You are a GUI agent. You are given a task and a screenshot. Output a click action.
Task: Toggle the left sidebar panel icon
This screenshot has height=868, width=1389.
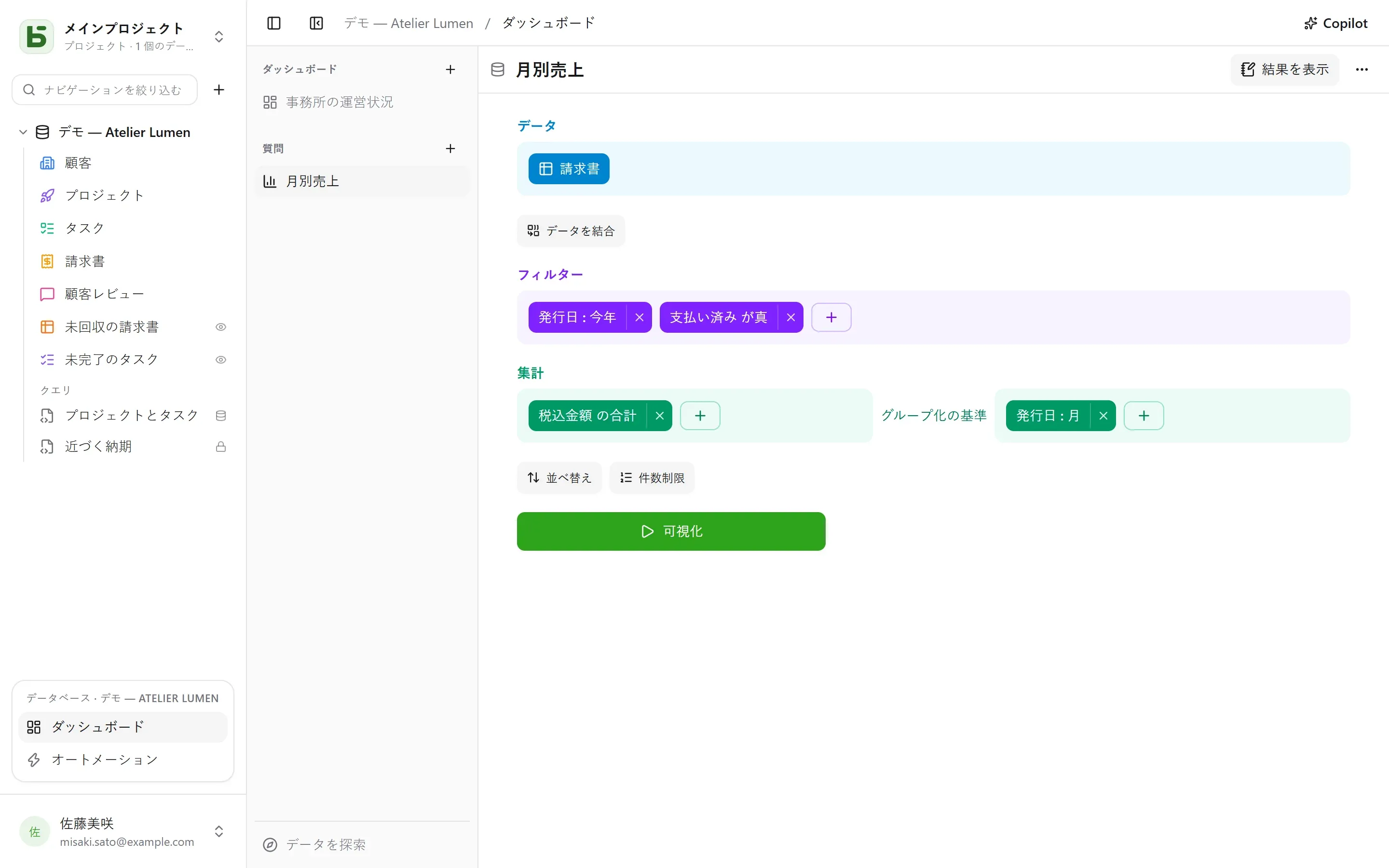click(x=274, y=23)
